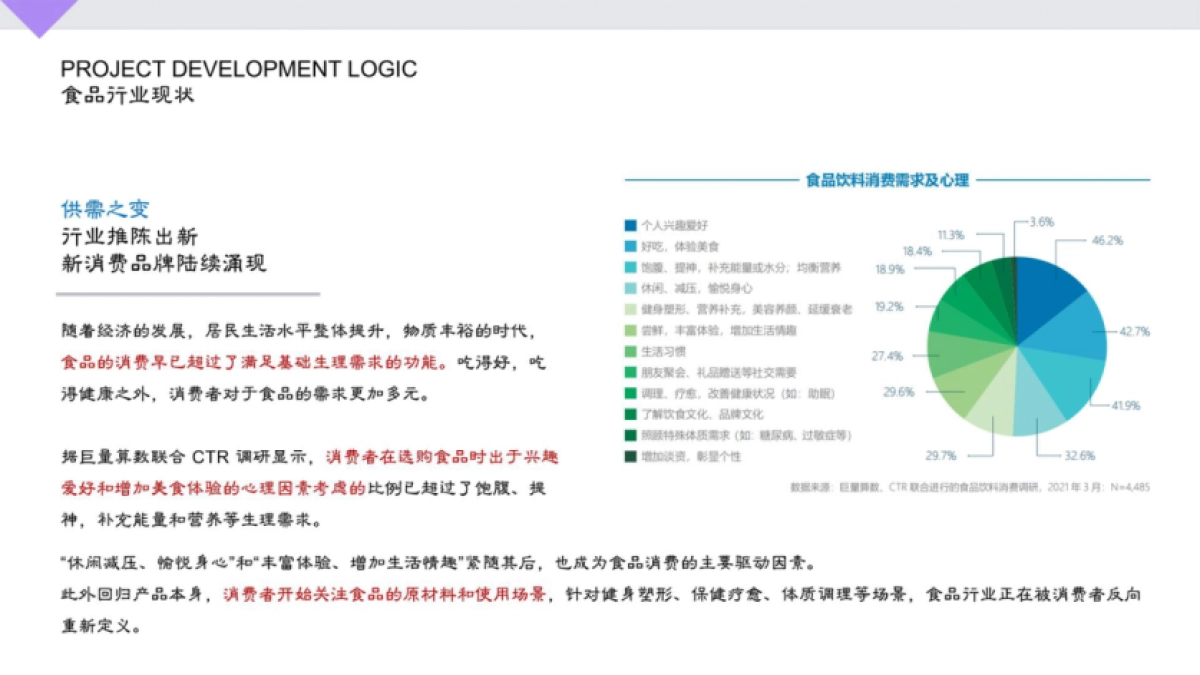Select the PROJECT DEVELOPMENT LOGIC heading
This screenshot has height=675, width=1200.
tap(240, 70)
